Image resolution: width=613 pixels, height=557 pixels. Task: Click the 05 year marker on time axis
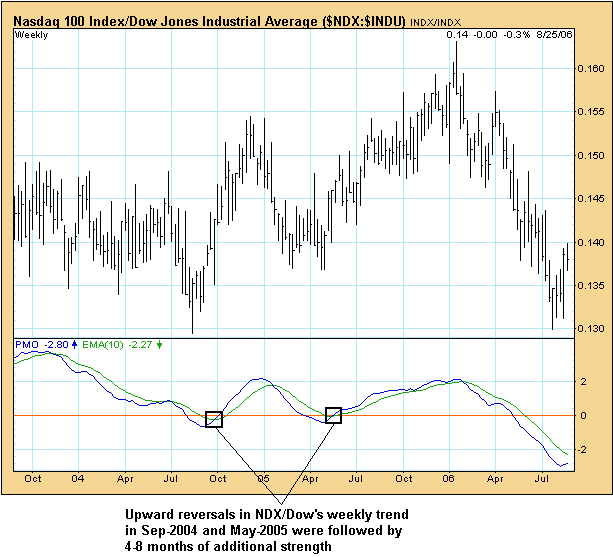[265, 480]
